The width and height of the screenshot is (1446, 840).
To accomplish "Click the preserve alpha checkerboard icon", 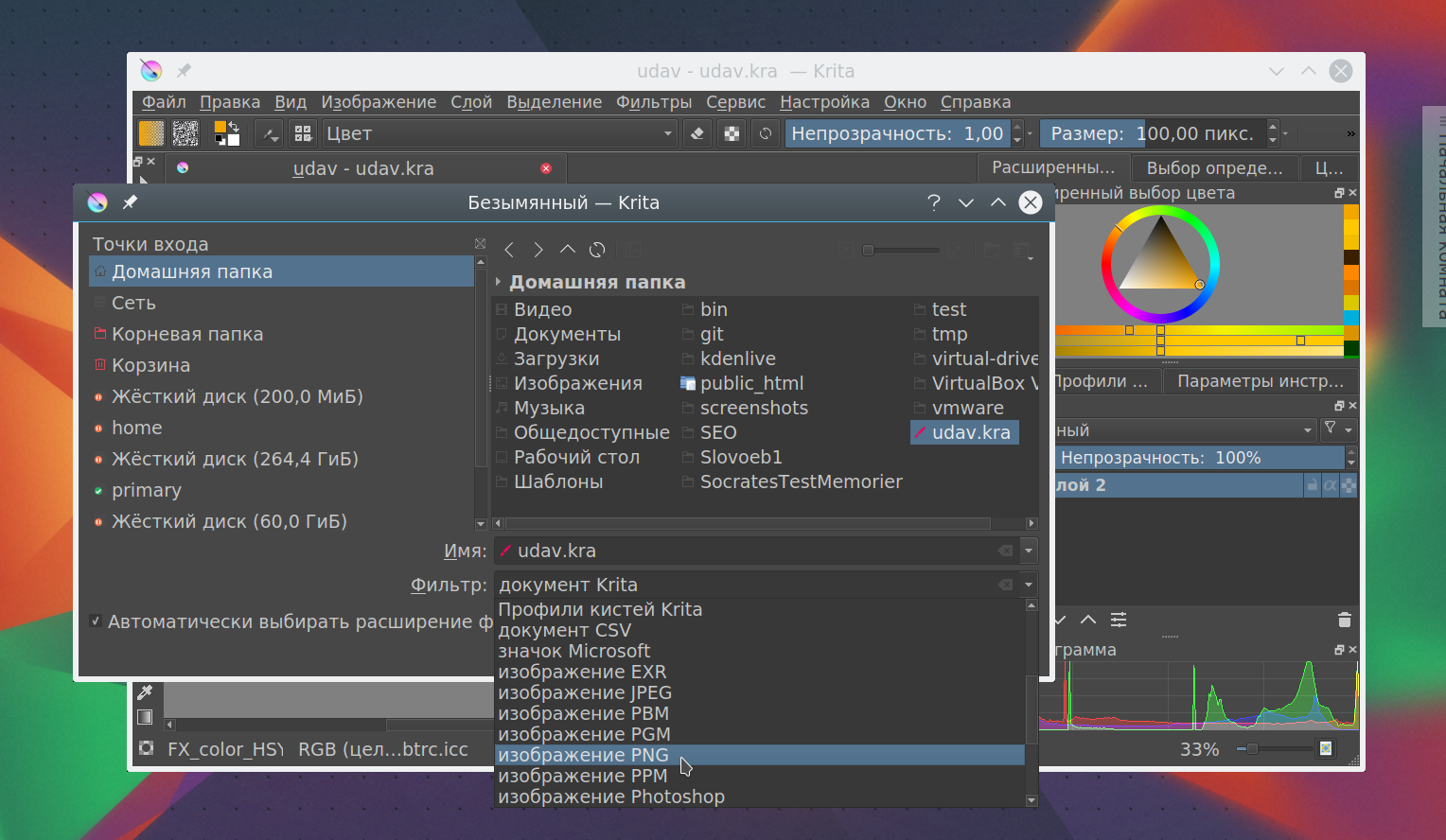I will click(x=732, y=133).
